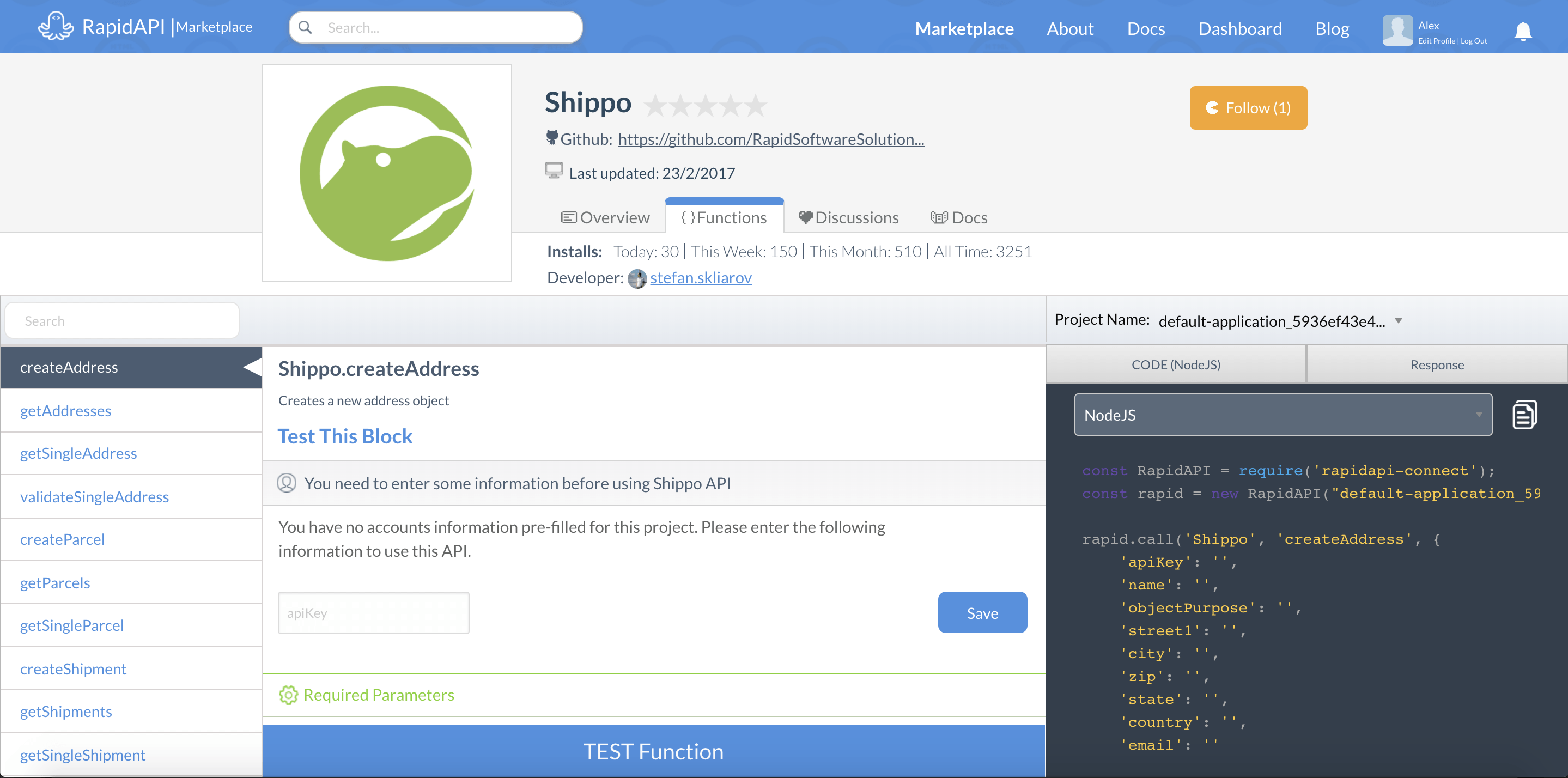
Task: Click the Save button
Action: point(982,612)
